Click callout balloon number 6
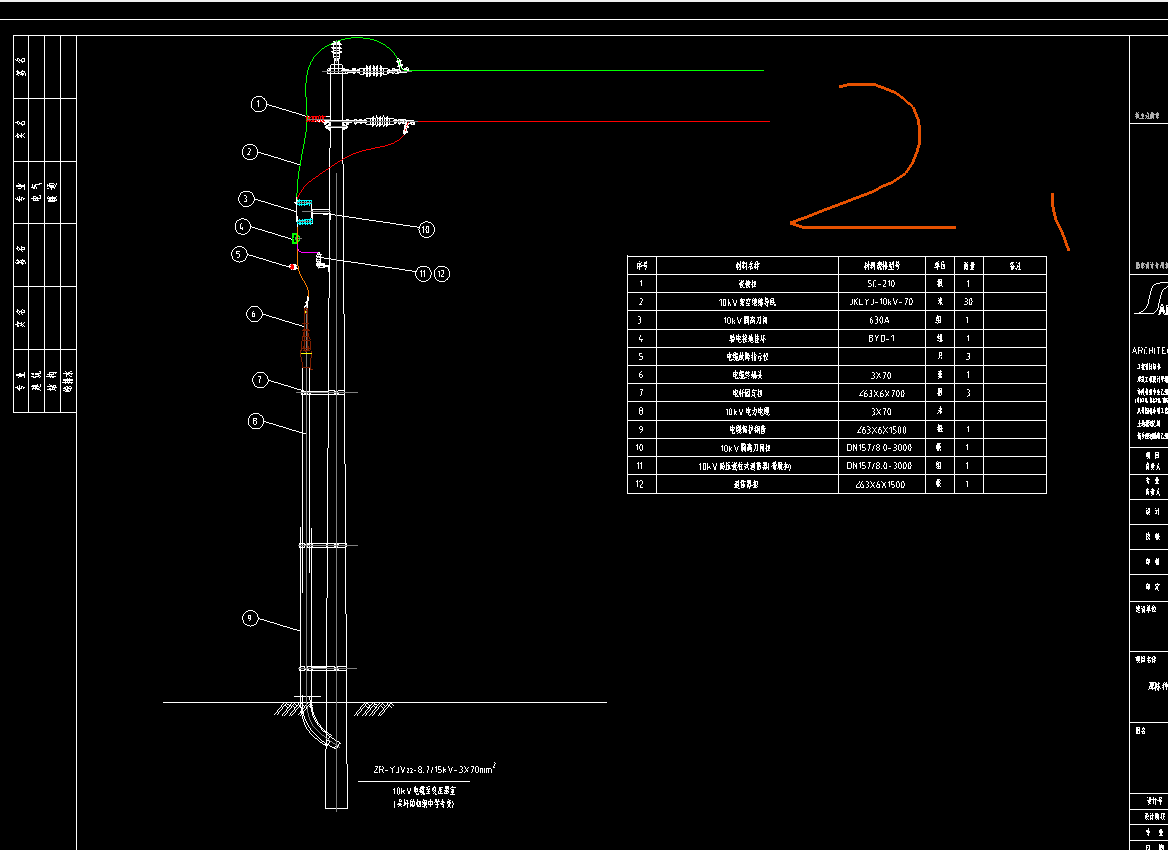 coord(254,314)
